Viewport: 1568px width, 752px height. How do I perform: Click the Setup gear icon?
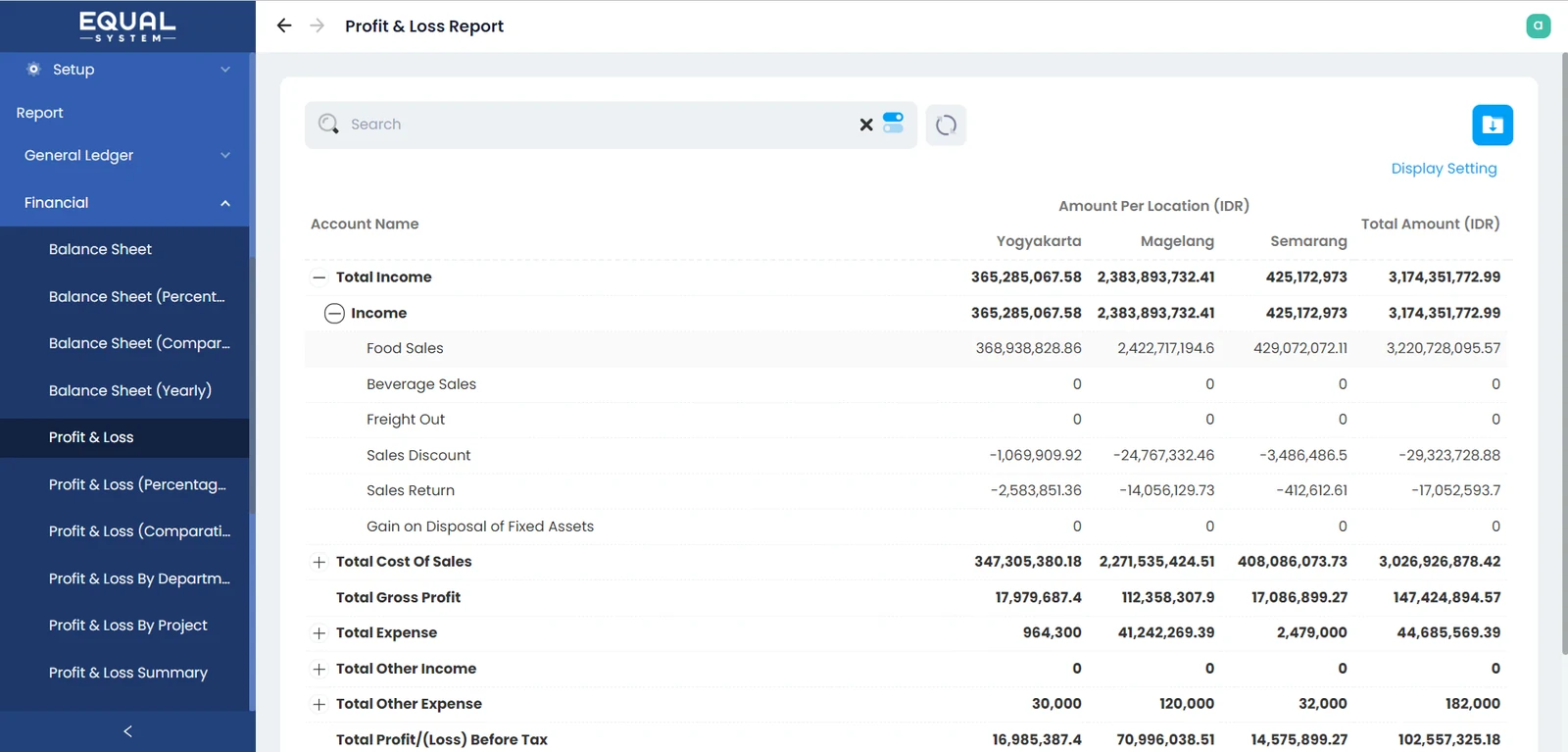point(33,69)
